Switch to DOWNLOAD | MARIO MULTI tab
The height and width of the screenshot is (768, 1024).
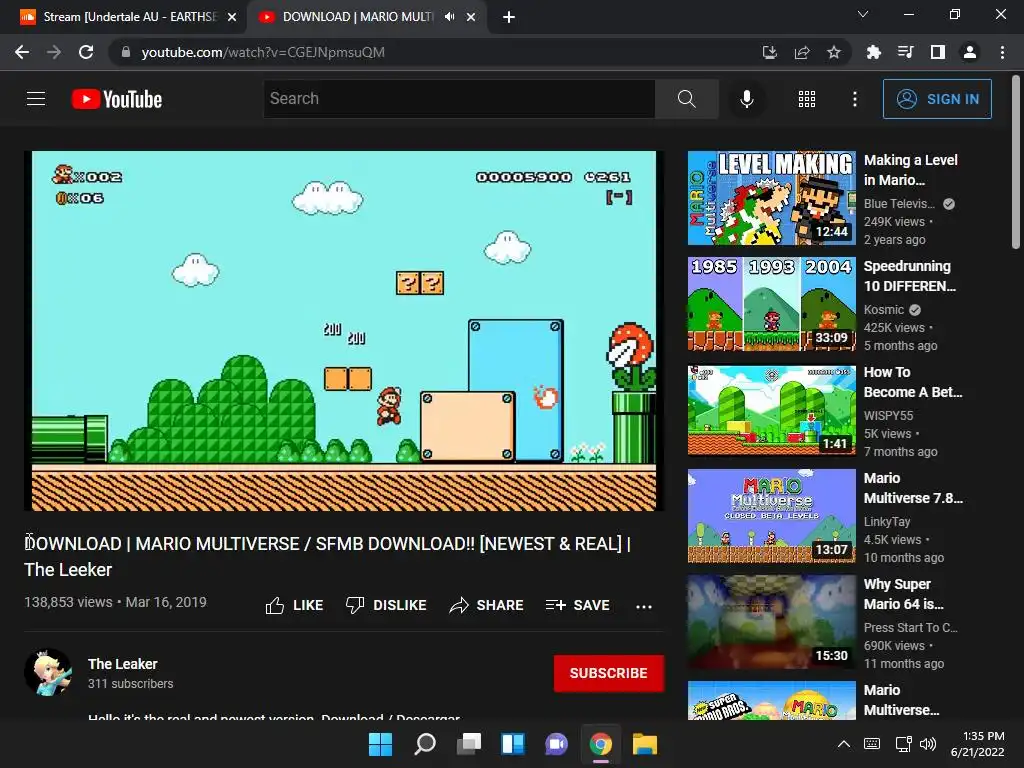[x=357, y=17]
